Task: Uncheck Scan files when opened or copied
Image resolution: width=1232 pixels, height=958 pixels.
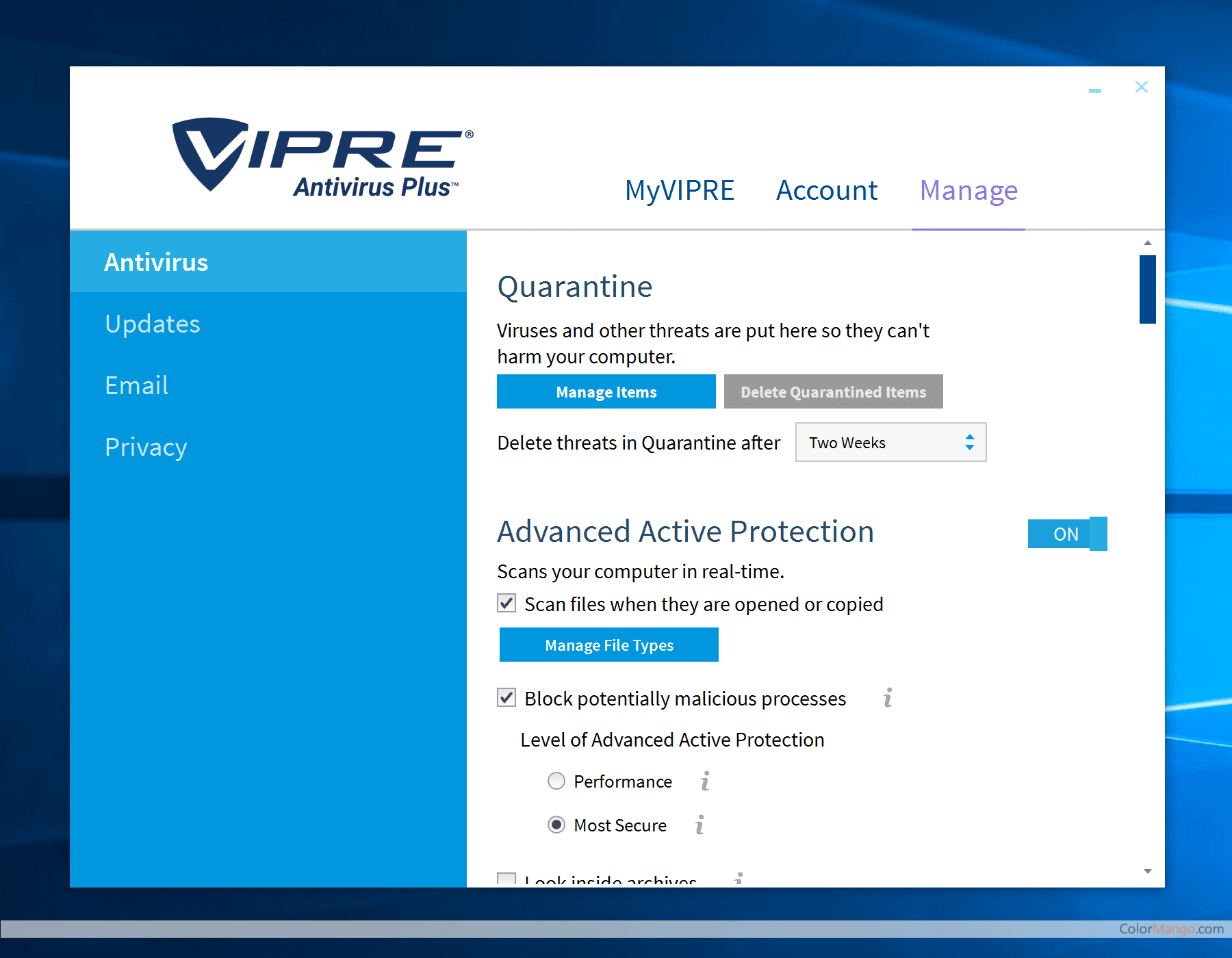Action: [506, 604]
